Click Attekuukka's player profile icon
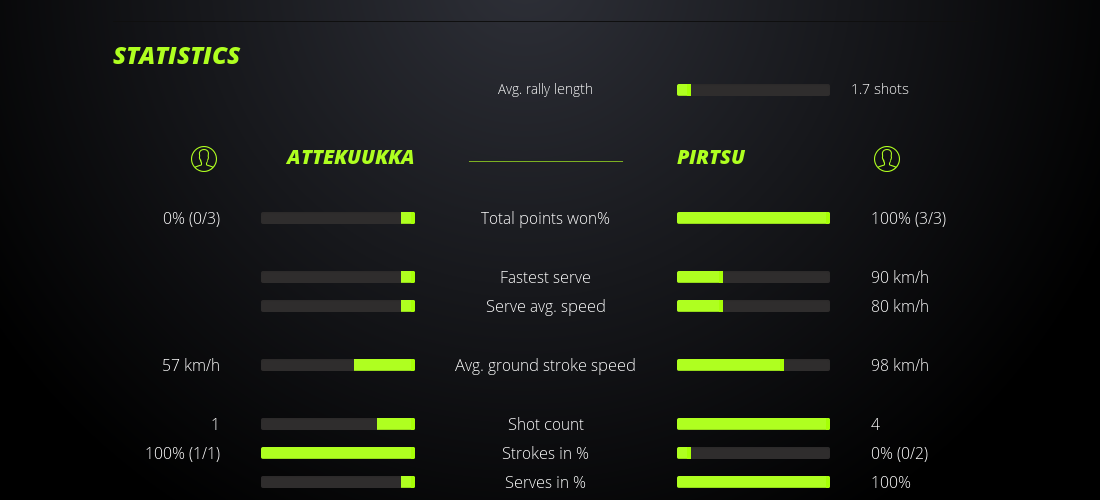Viewport: 1100px width, 500px height. pyautogui.click(x=203, y=158)
